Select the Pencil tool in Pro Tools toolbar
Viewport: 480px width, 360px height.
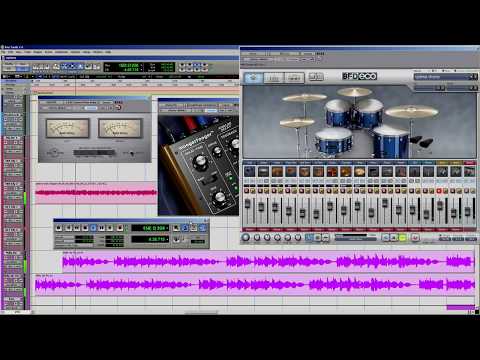click(96, 67)
